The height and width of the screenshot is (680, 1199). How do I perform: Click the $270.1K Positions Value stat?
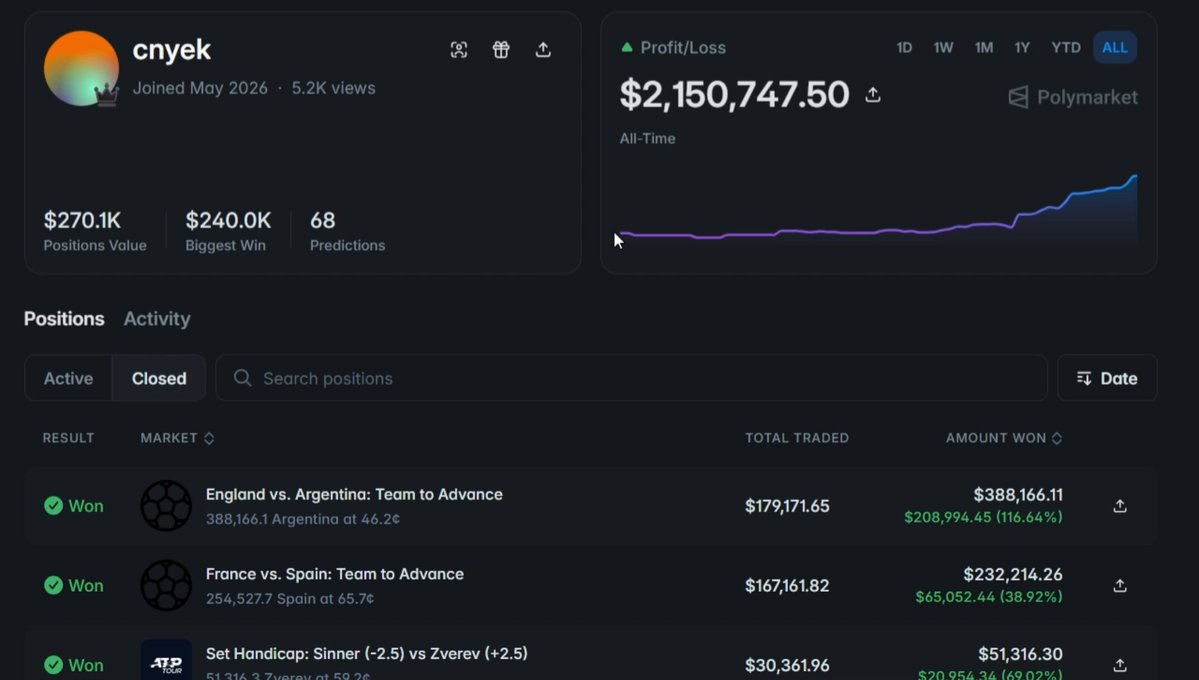tap(95, 231)
